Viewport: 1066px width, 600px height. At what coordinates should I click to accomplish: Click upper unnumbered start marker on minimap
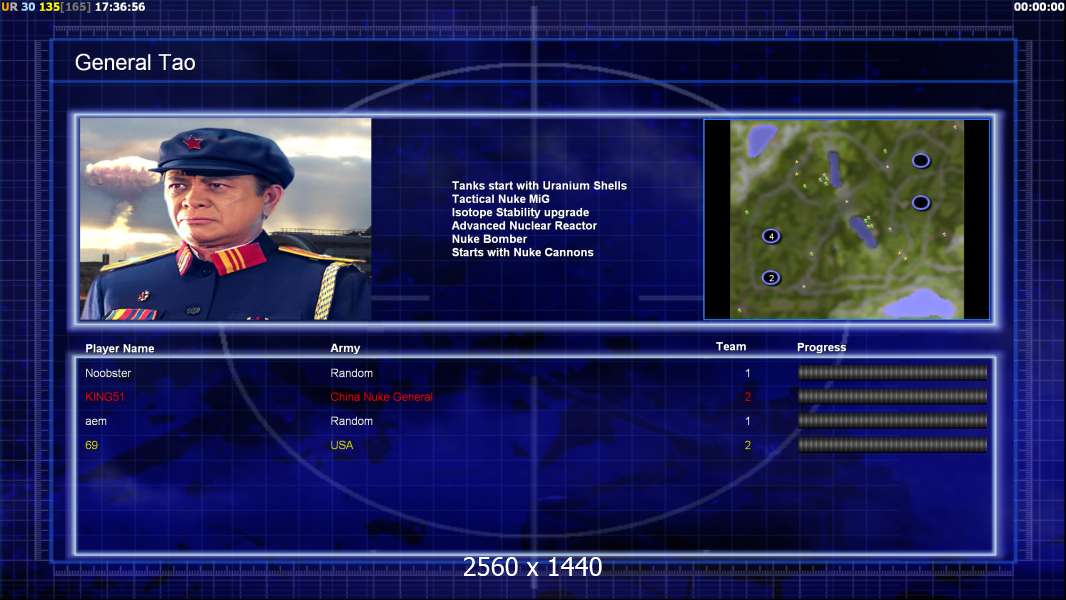tap(921, 161)
